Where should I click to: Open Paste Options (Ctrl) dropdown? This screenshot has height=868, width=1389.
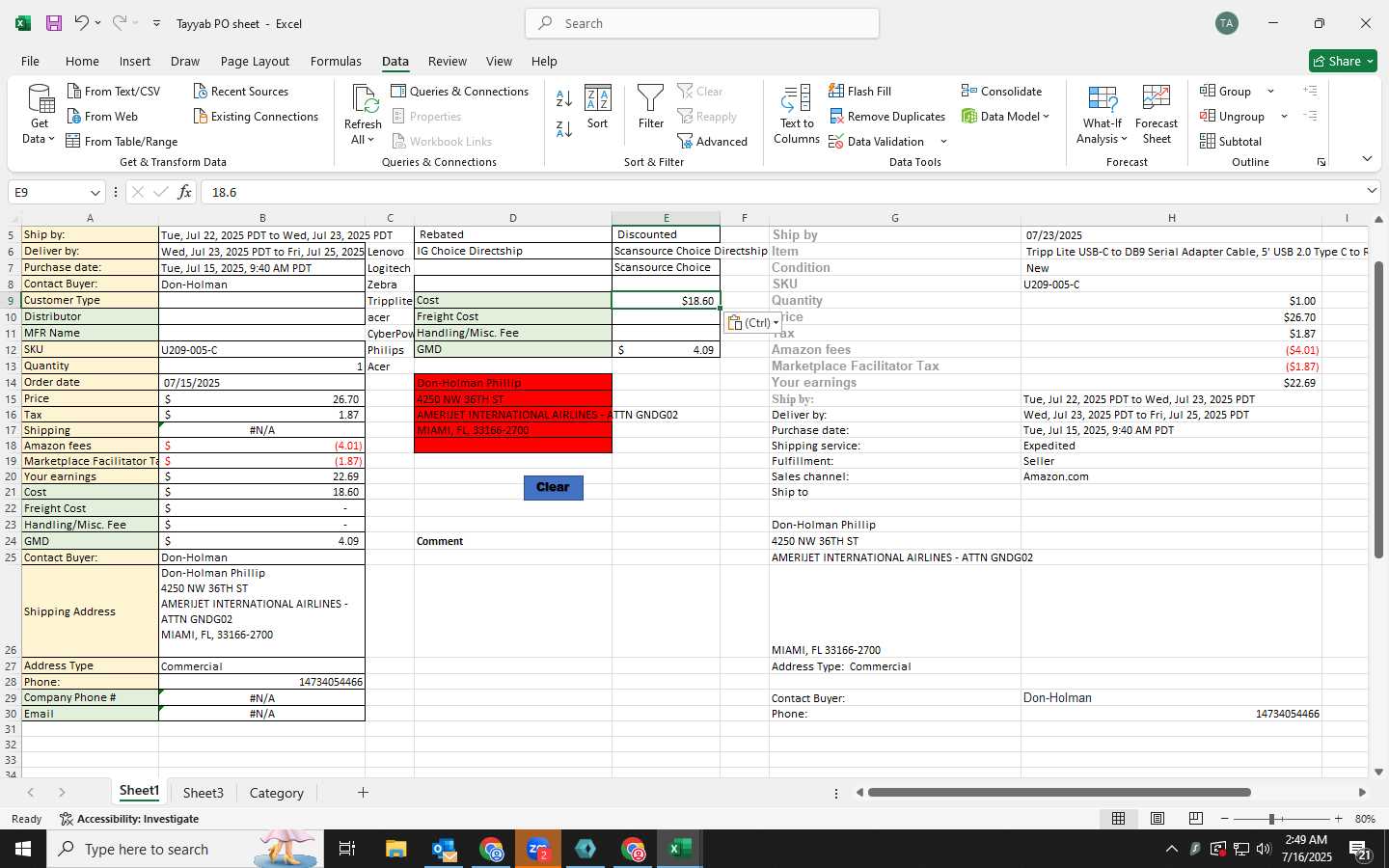[x=752, y=323]
